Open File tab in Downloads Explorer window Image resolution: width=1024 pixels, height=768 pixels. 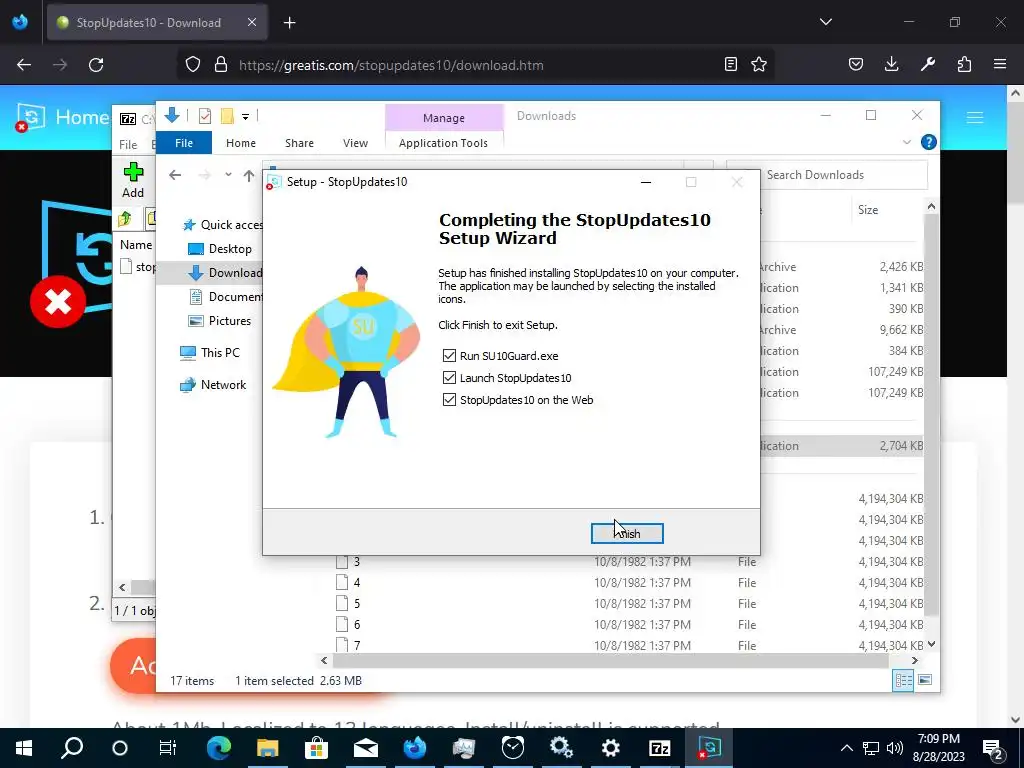(x=184, y=142)
